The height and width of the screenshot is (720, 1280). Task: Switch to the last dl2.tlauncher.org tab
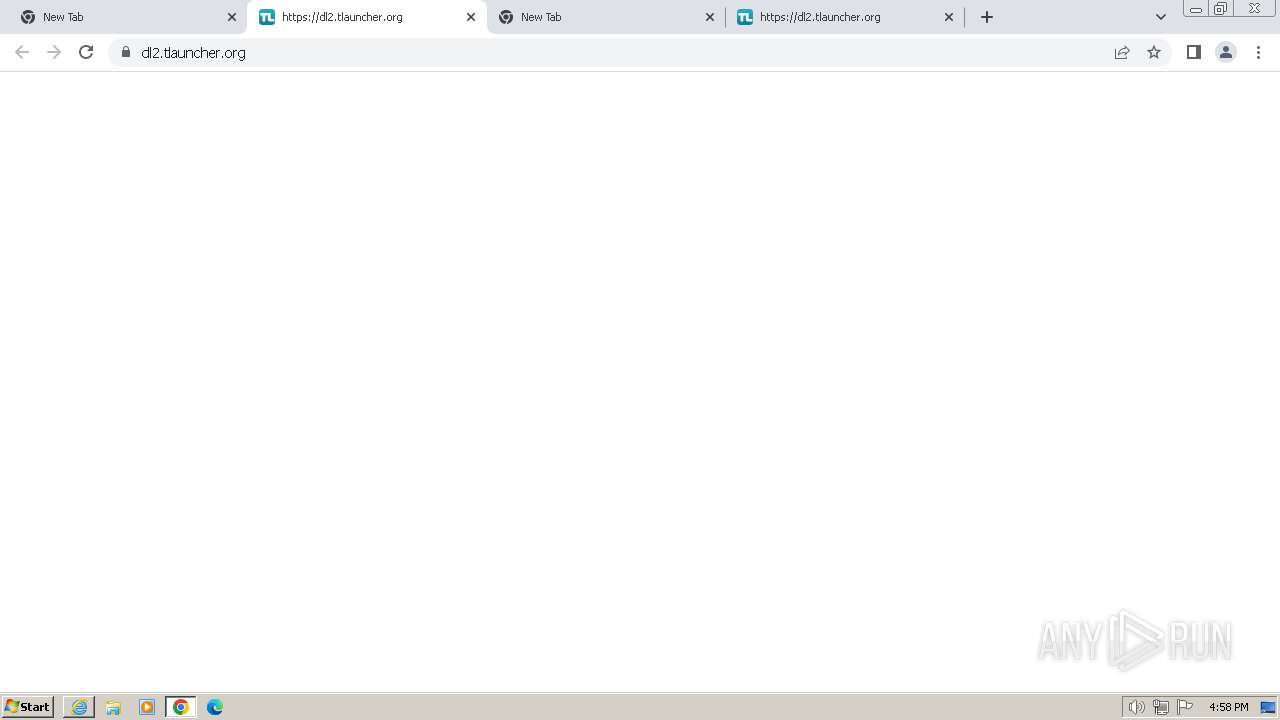(844, 17)
